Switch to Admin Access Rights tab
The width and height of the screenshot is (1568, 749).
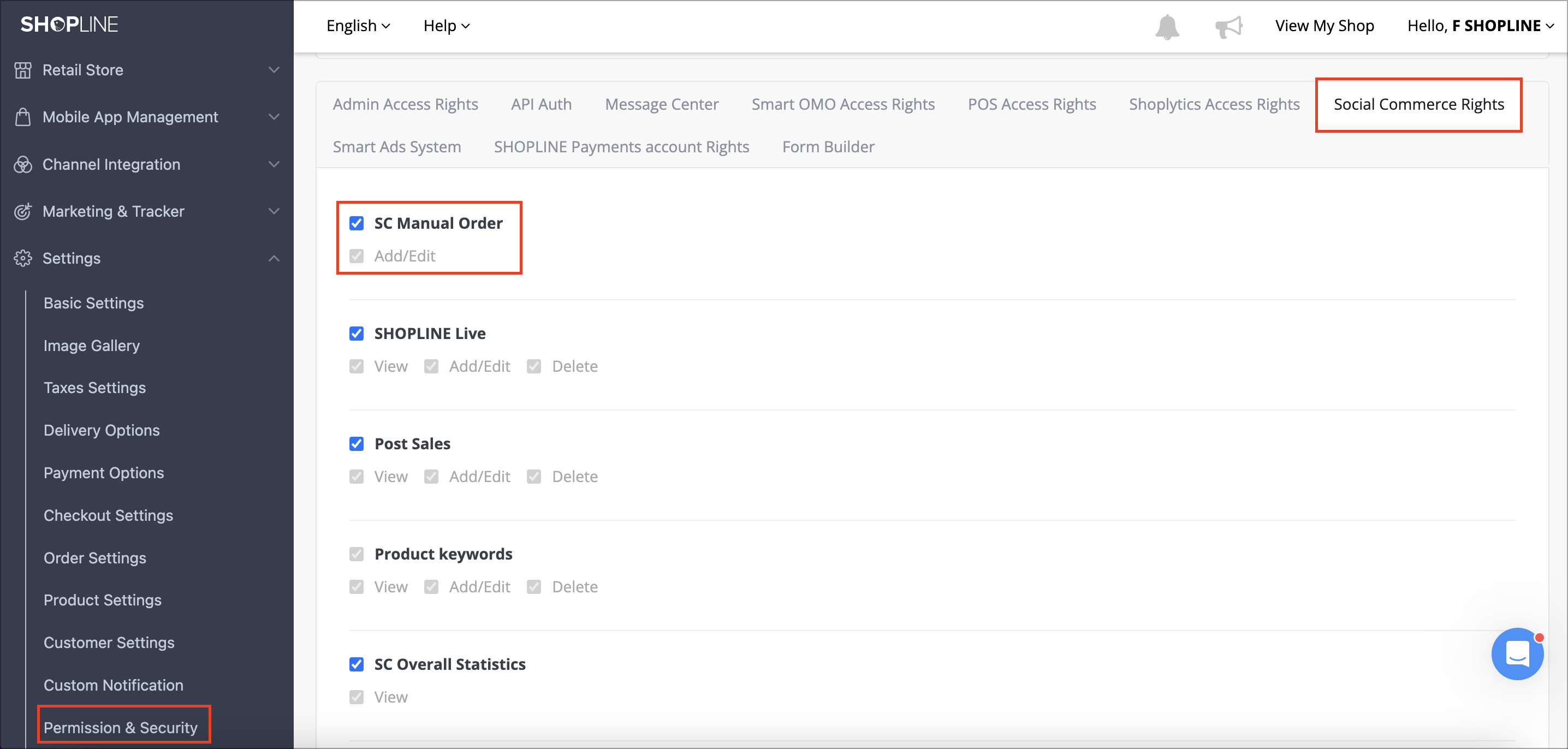[x=406, y=104]
